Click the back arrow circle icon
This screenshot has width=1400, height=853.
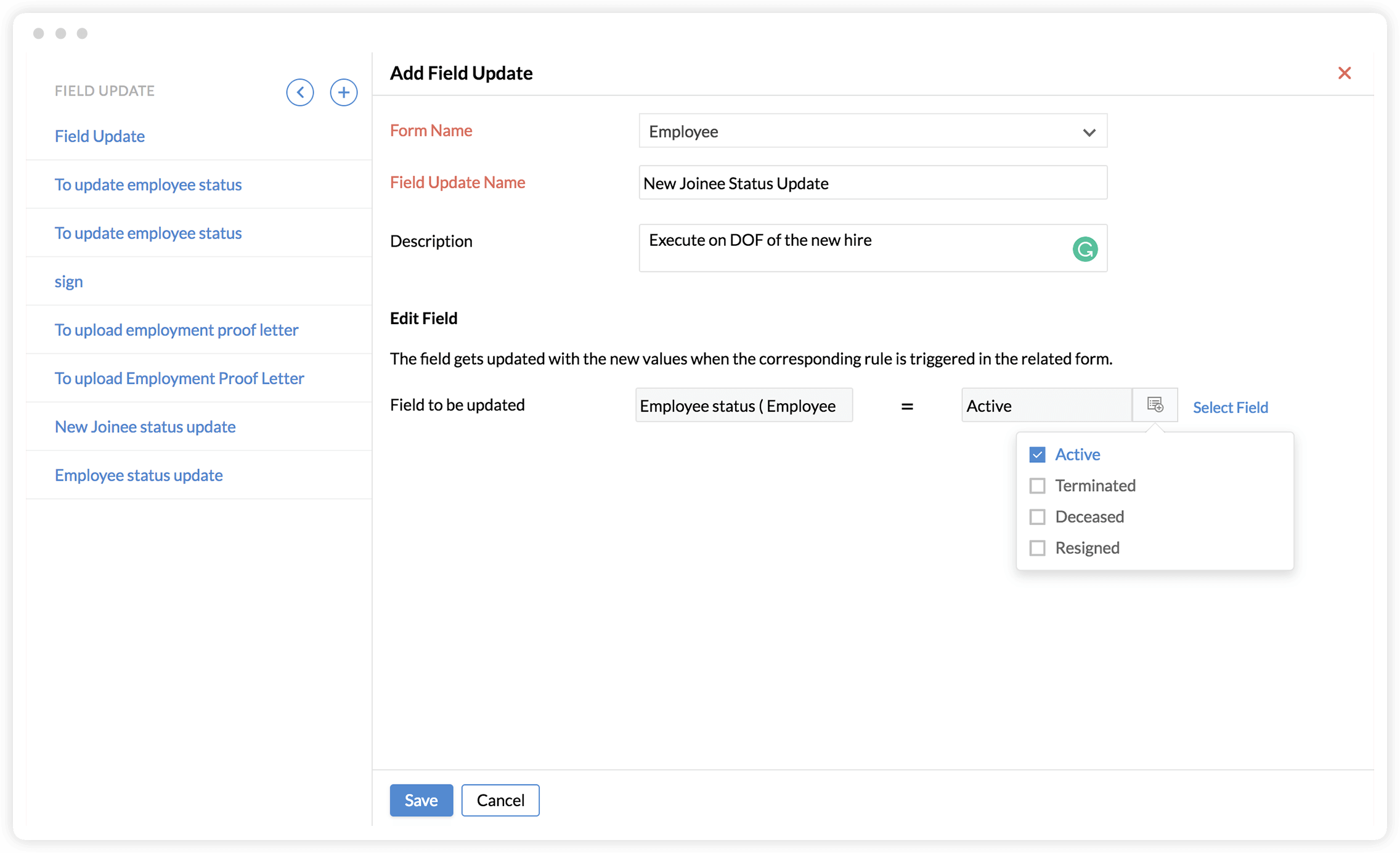click(300, 92)
